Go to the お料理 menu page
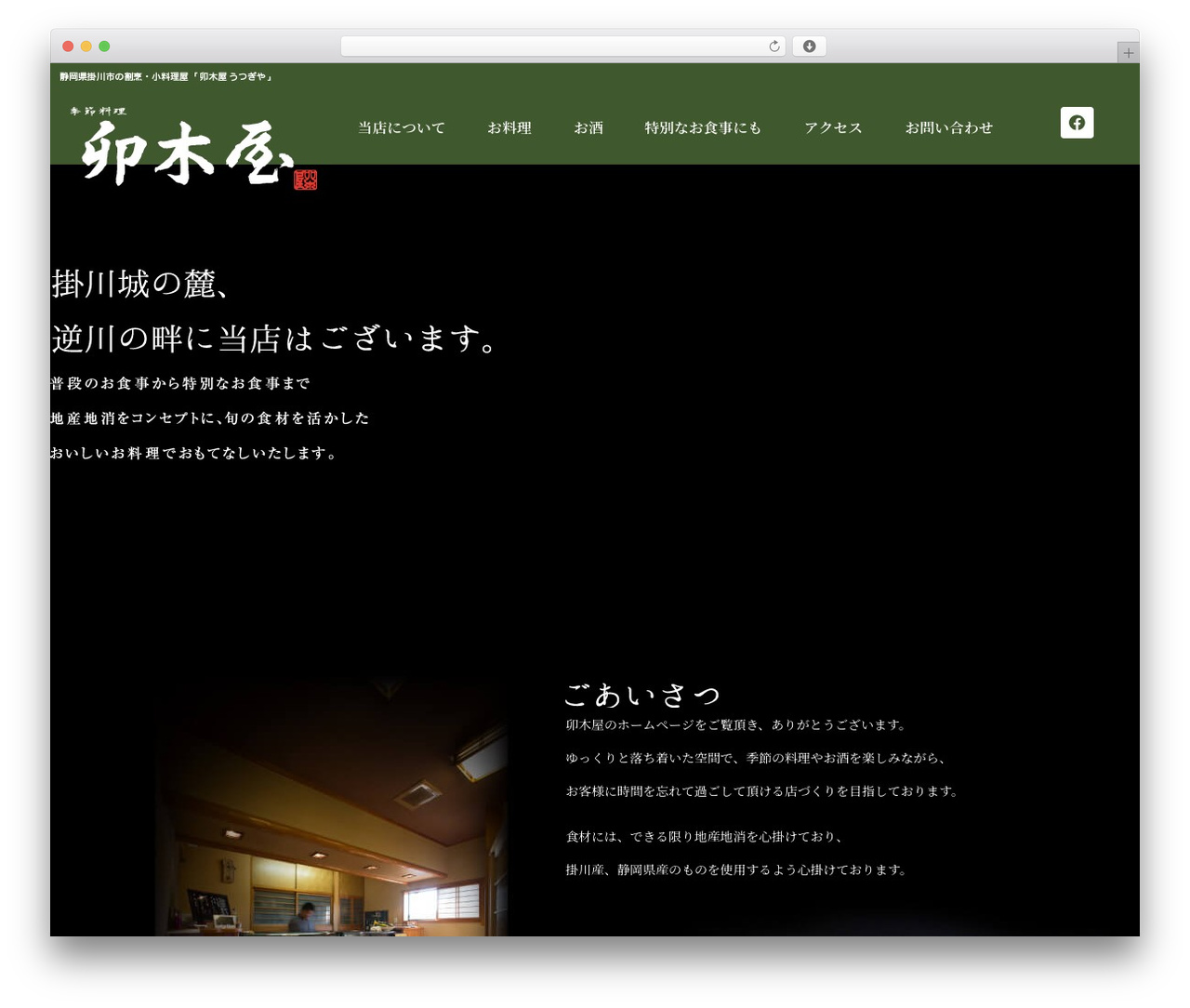Viewport: 1190px width, 1008px height. (x=509, y=127)
